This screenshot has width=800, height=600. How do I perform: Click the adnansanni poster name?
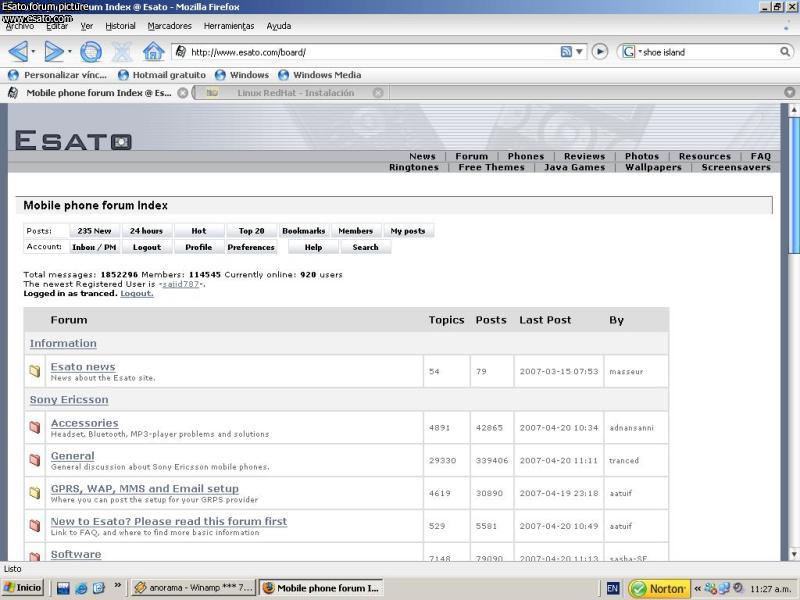coord(632,428)
